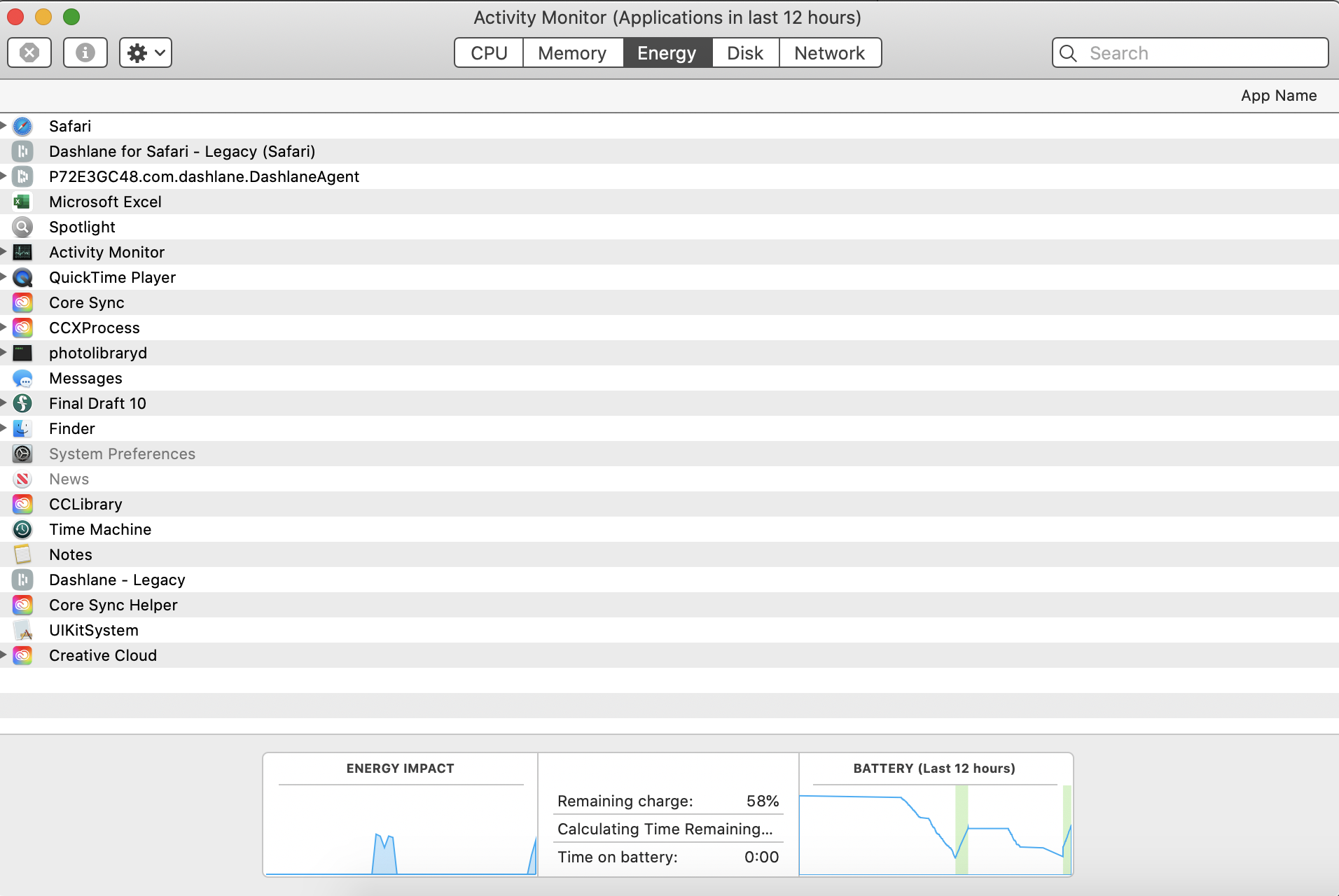Select the 'Microsoft Excel' row text
The image size is (1339, 896).
click(105, 202)
